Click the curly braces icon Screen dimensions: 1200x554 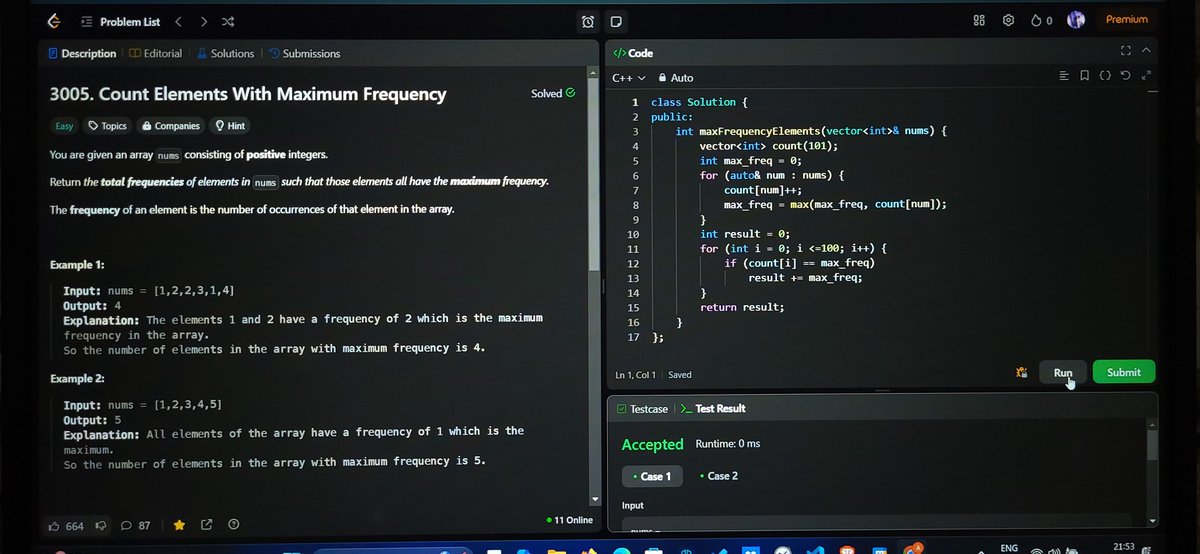pos(1105,76)
